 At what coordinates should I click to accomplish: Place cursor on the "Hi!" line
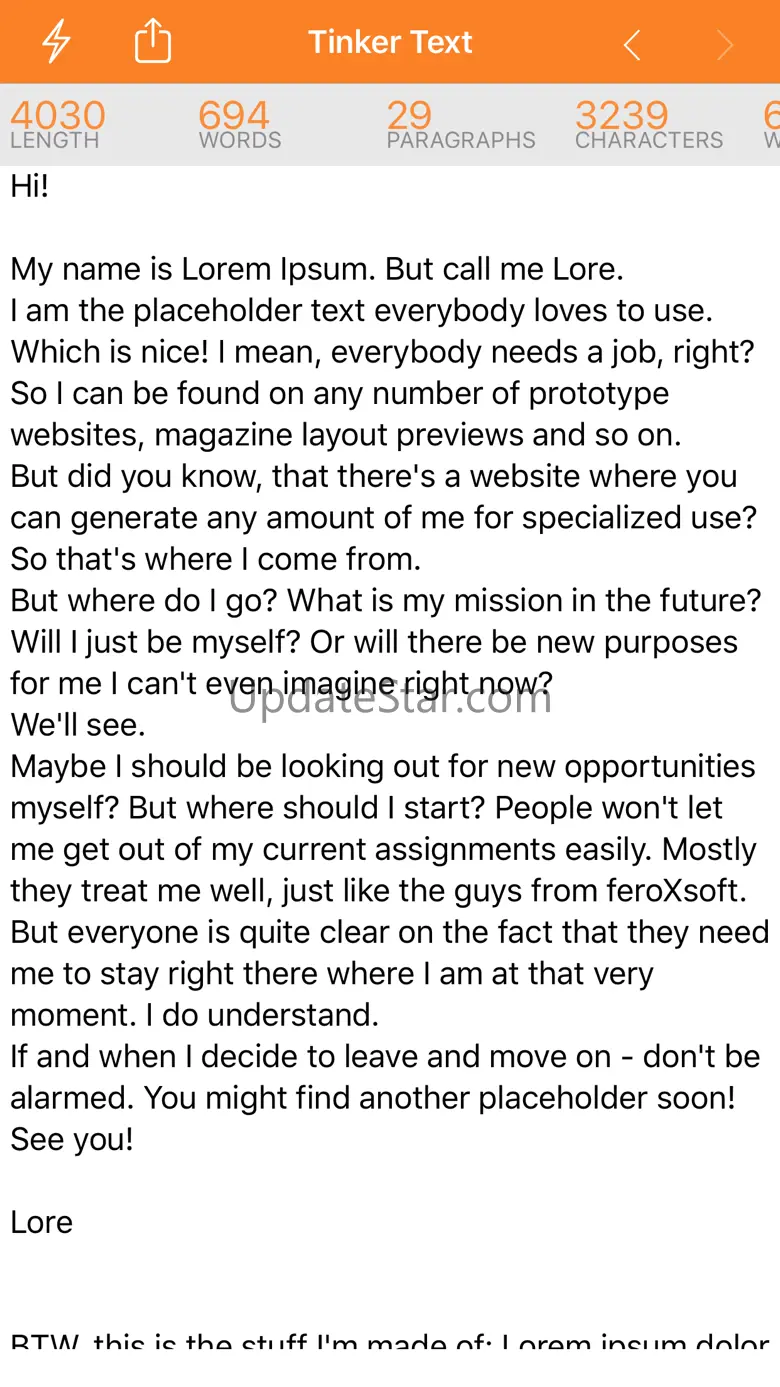[x=30, y=186]
